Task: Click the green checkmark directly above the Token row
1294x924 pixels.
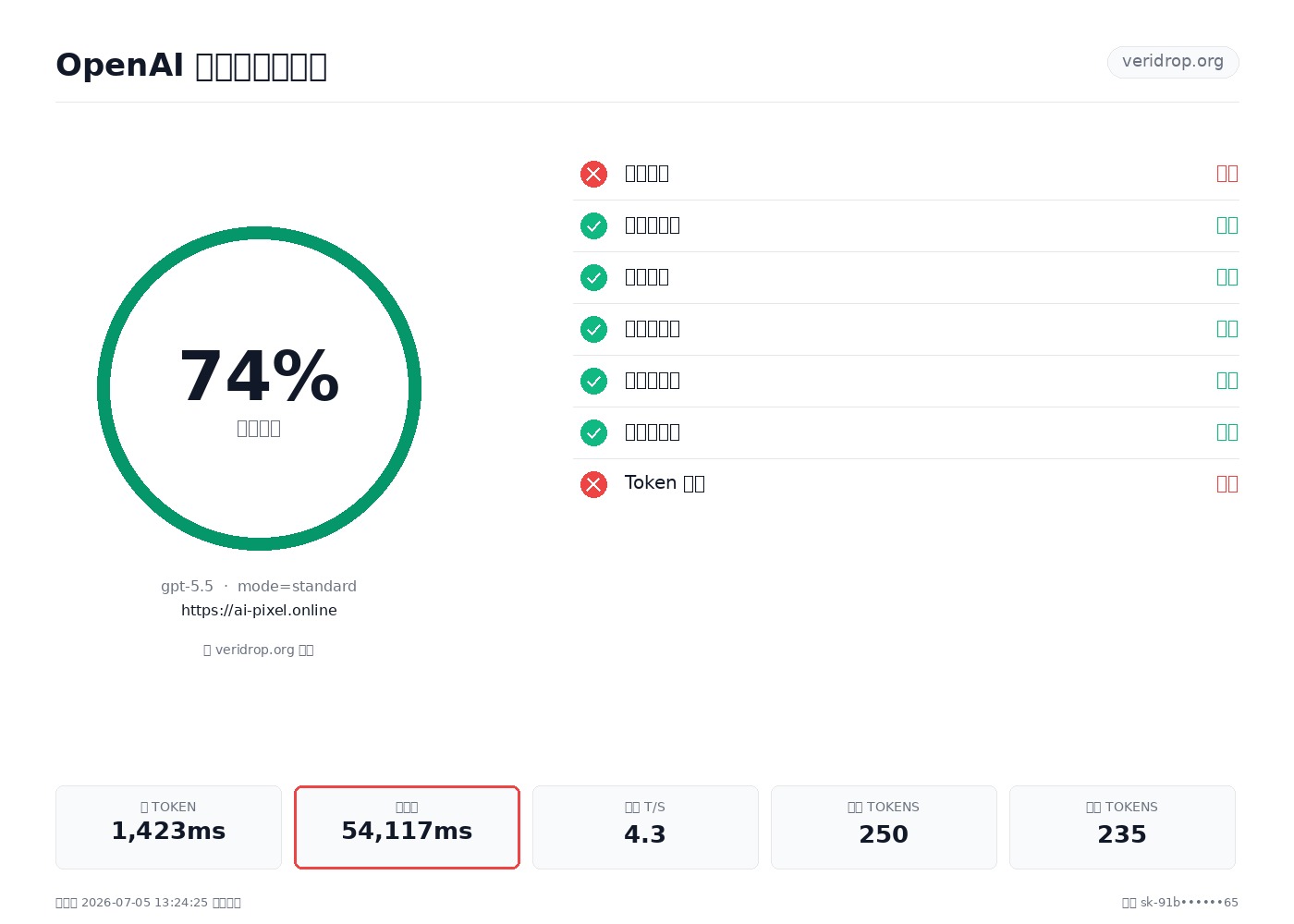Action: [x=593, y=432]
